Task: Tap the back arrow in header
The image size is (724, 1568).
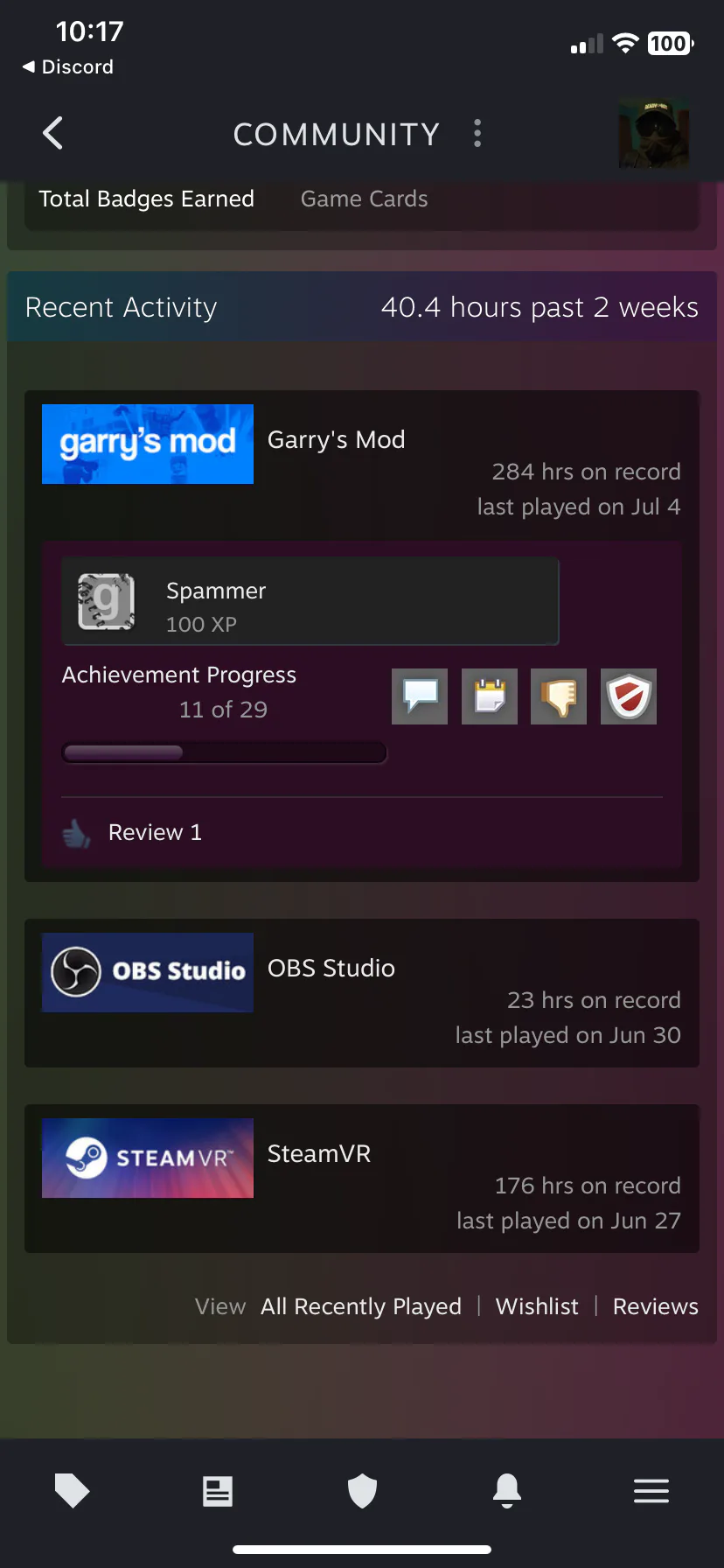Action: click(52, 133)
